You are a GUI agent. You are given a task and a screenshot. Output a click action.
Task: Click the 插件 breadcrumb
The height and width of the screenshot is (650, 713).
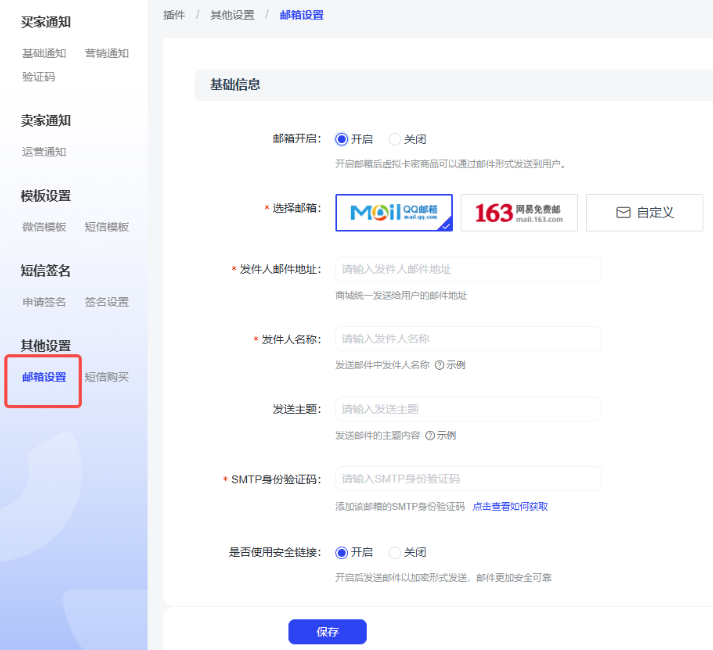[174, 15]
